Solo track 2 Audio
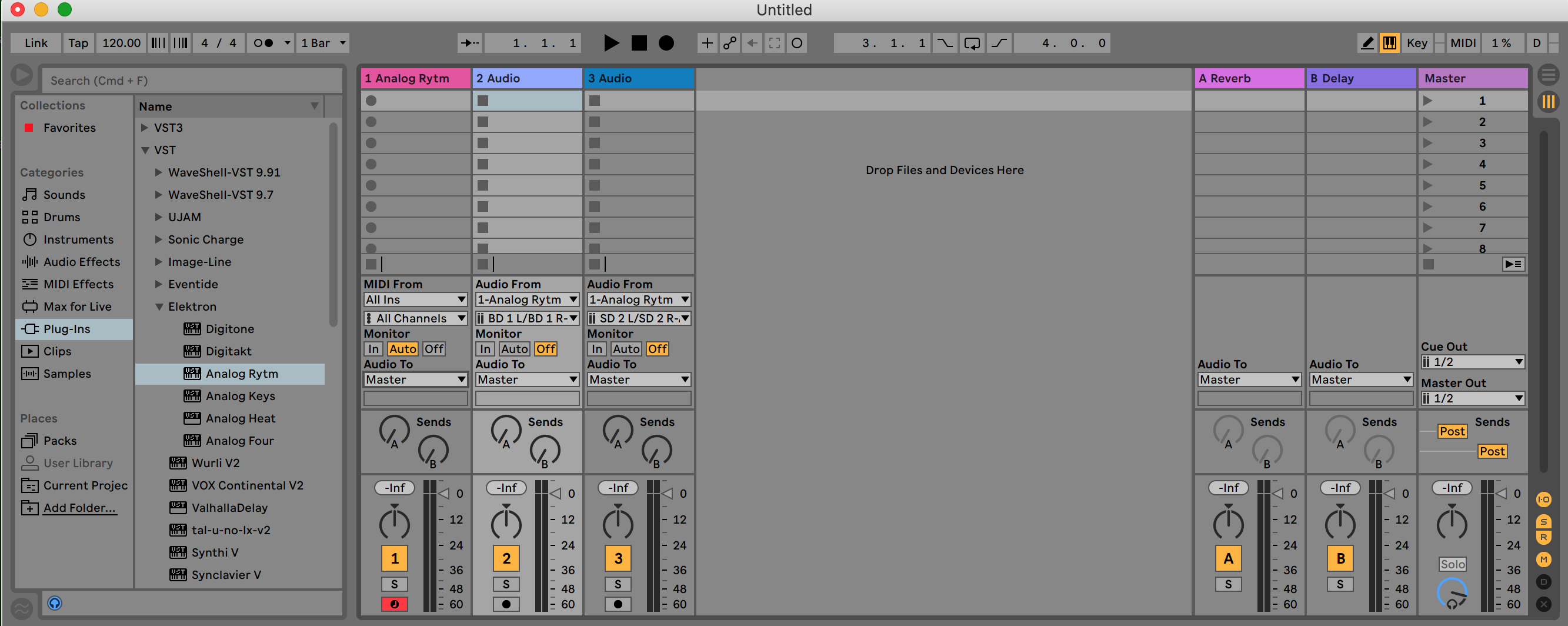The image size is (1568, 626). pos(506,585)
